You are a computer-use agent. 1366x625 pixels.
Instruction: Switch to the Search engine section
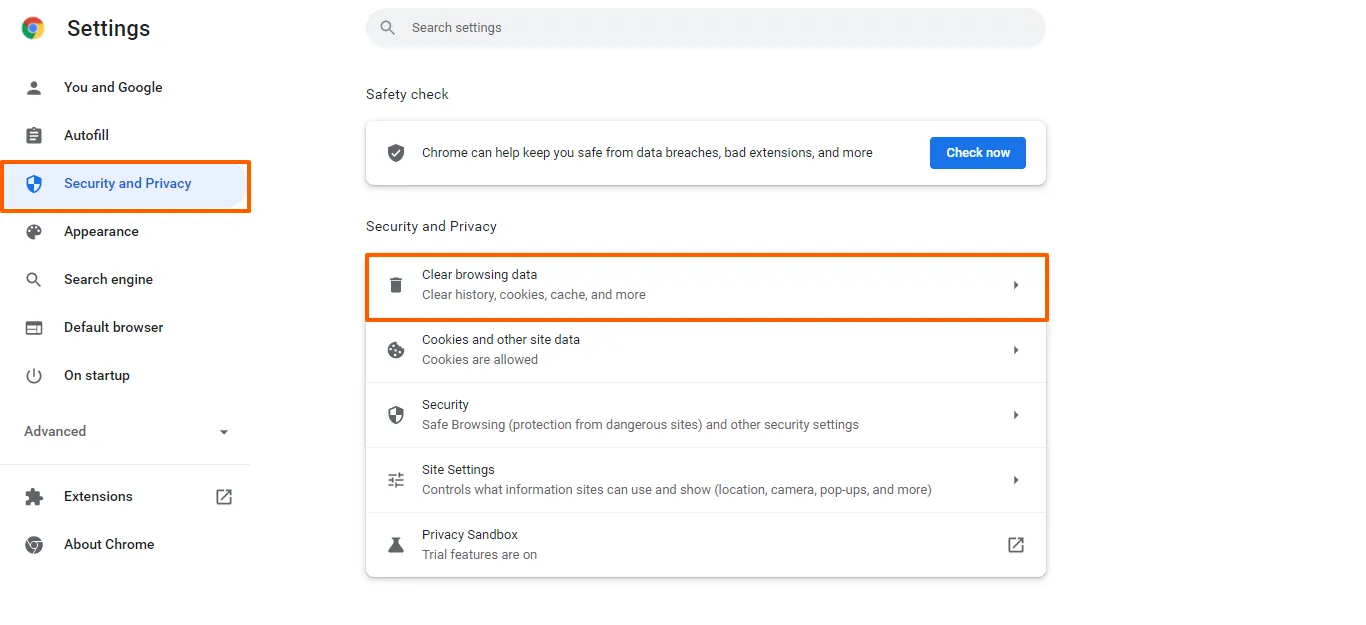125,280
